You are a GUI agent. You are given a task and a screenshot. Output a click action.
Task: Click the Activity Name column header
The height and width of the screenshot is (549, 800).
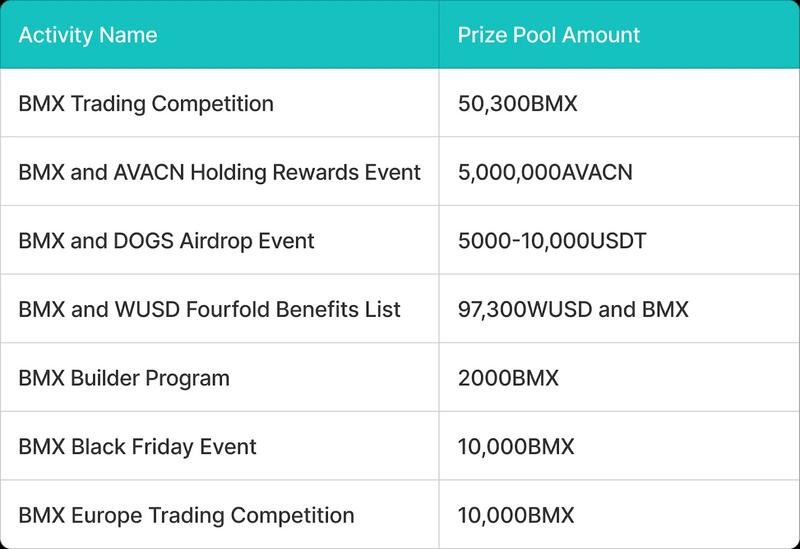(x=88, y=35)
